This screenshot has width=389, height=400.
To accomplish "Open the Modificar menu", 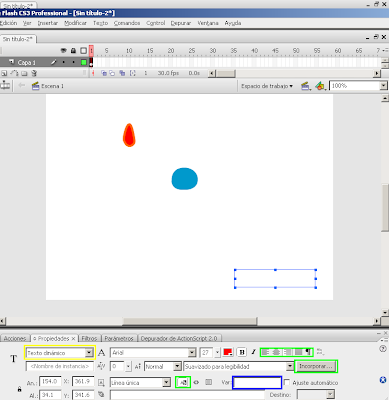I will click(75, 23).
